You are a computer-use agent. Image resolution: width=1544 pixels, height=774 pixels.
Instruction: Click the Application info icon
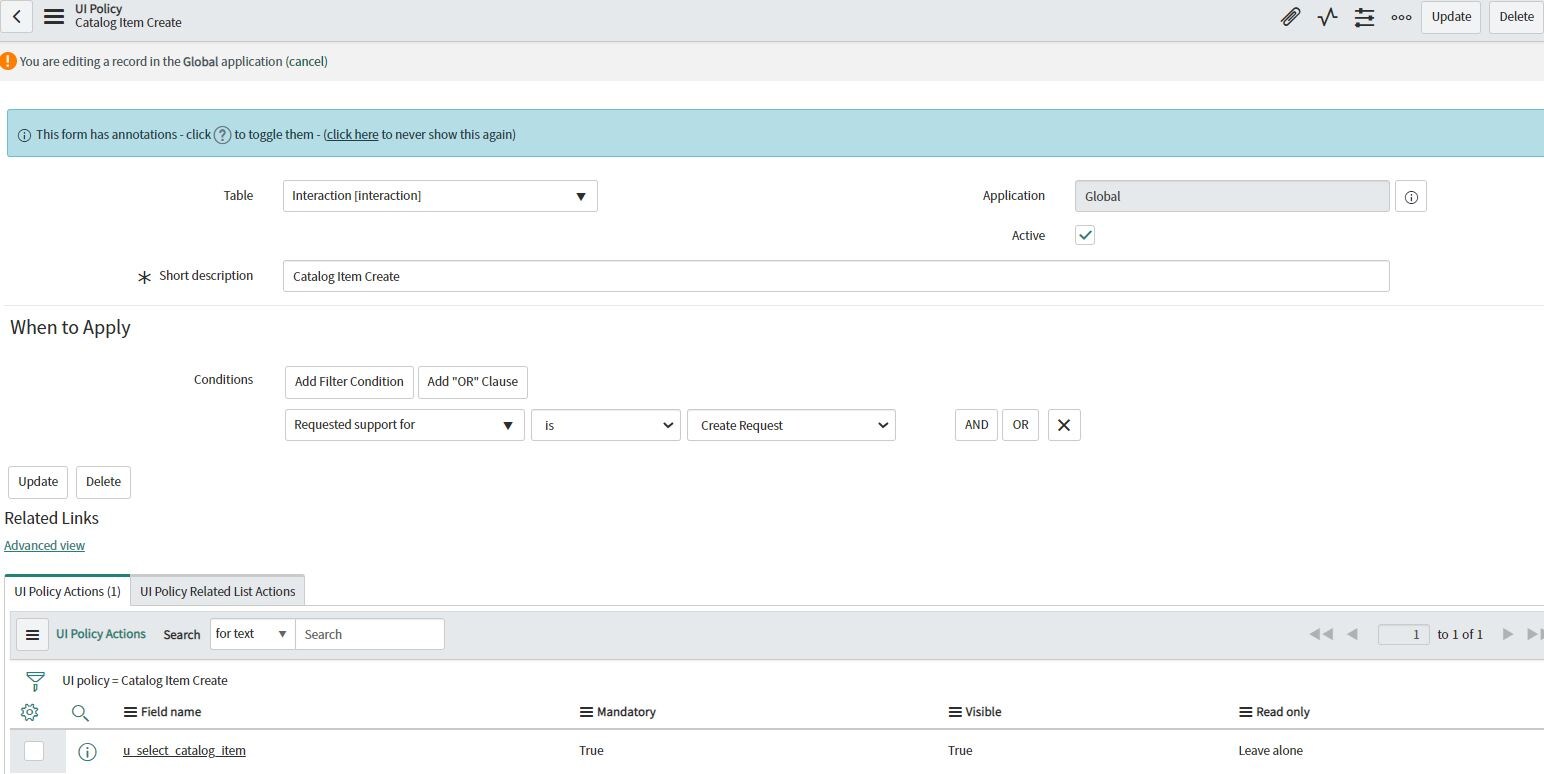tap(1411, 197)
